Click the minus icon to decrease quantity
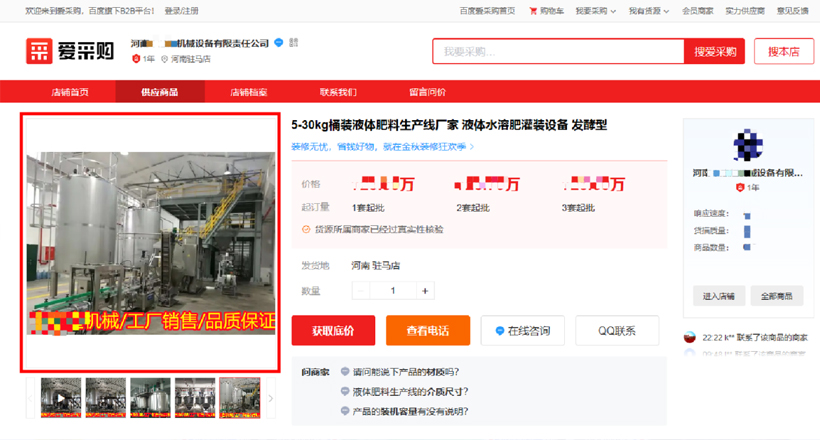 (361, 291)
